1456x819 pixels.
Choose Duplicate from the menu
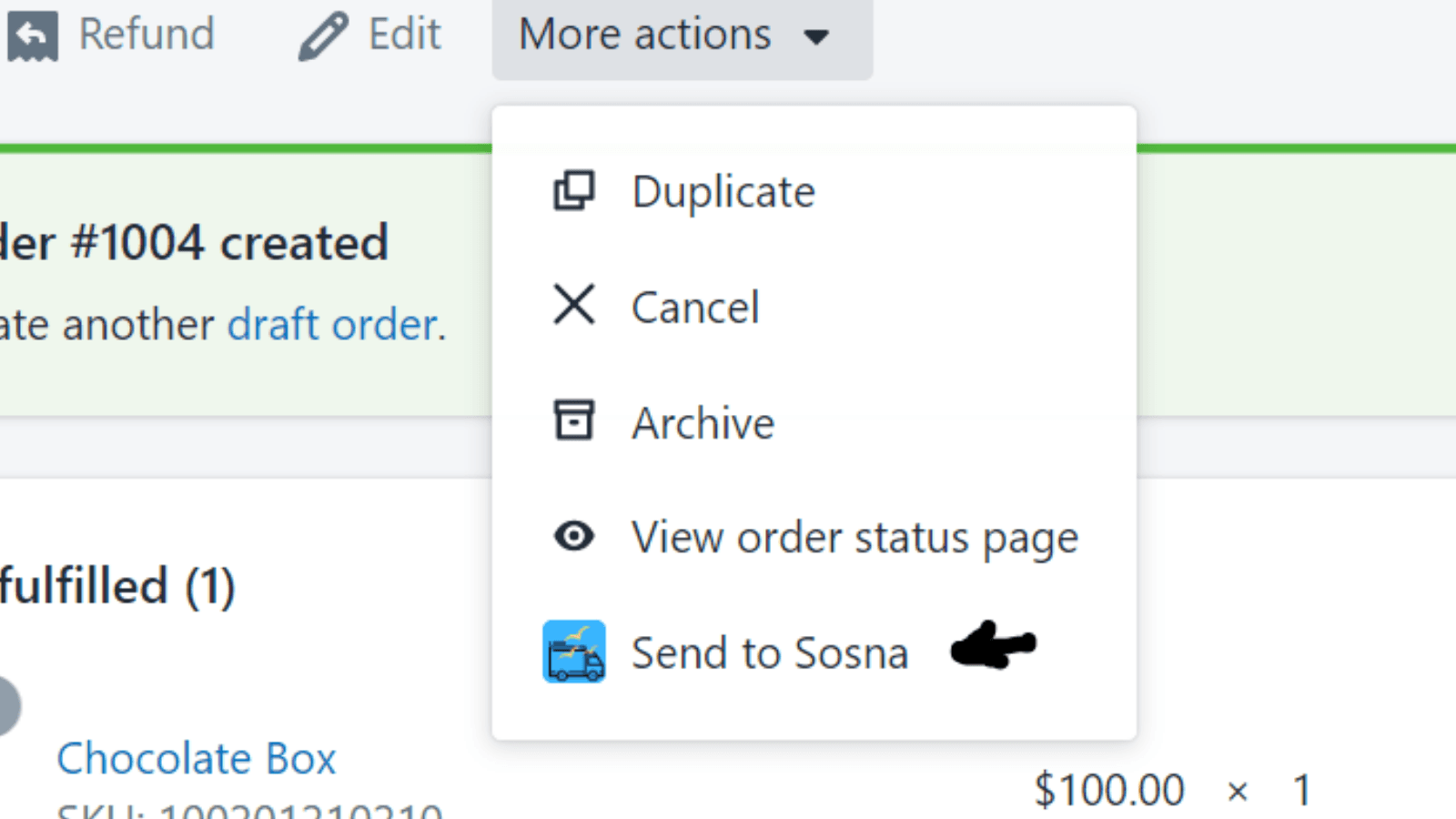(x=723, y=191)
